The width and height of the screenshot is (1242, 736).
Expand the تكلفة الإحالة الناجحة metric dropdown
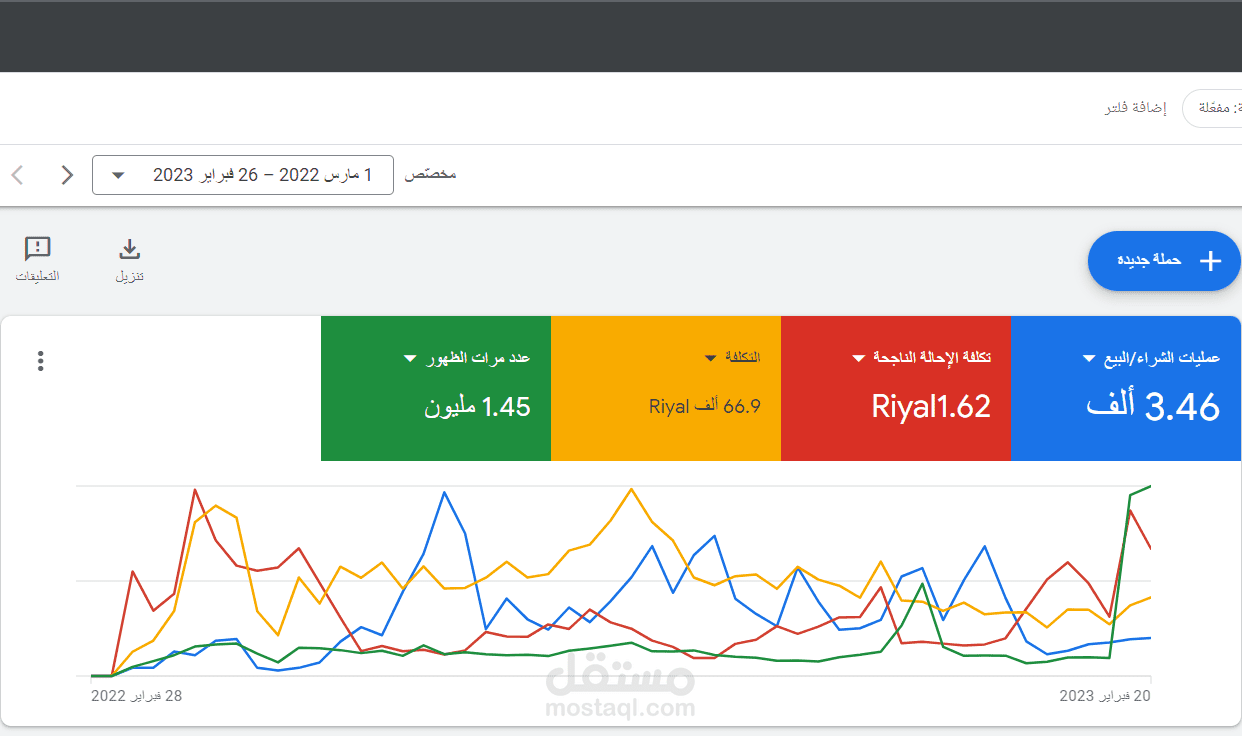click(858, 358)
